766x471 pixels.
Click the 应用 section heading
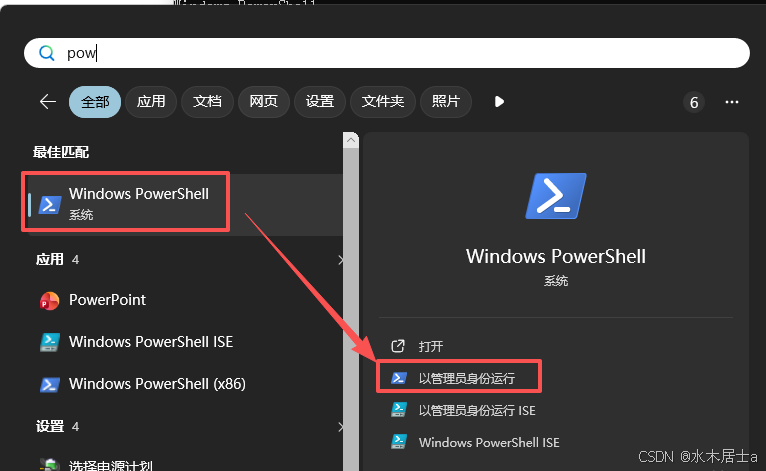[49, 259]
